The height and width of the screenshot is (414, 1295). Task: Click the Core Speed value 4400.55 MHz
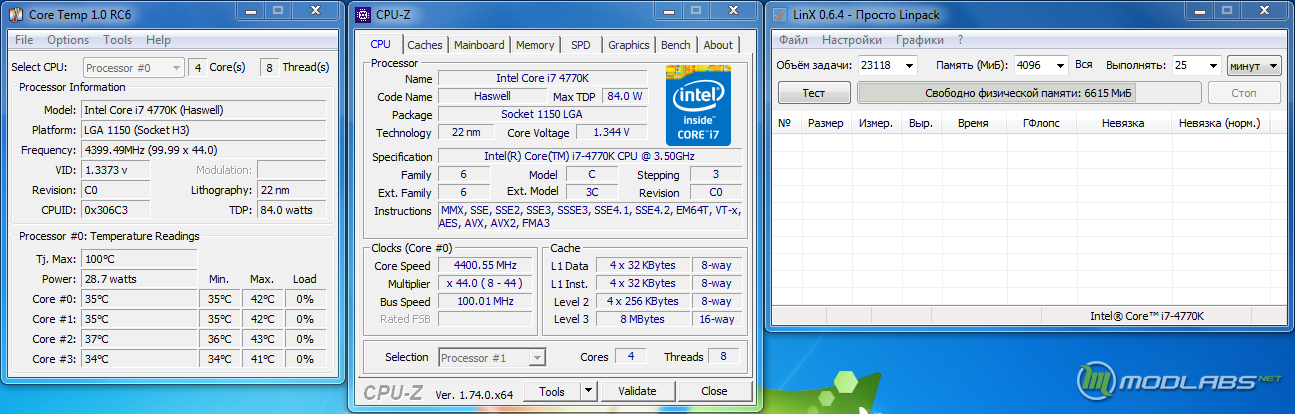(486, 266)
